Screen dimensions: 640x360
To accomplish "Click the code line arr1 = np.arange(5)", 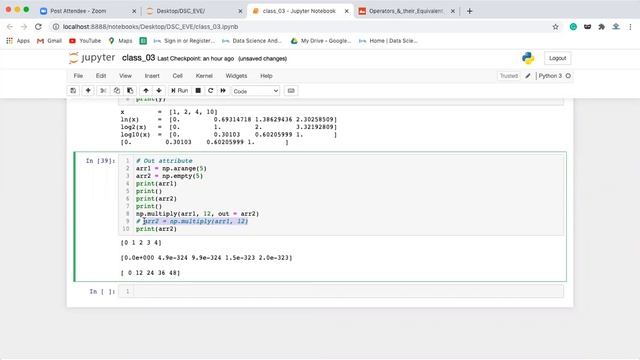I will point(171,169).
